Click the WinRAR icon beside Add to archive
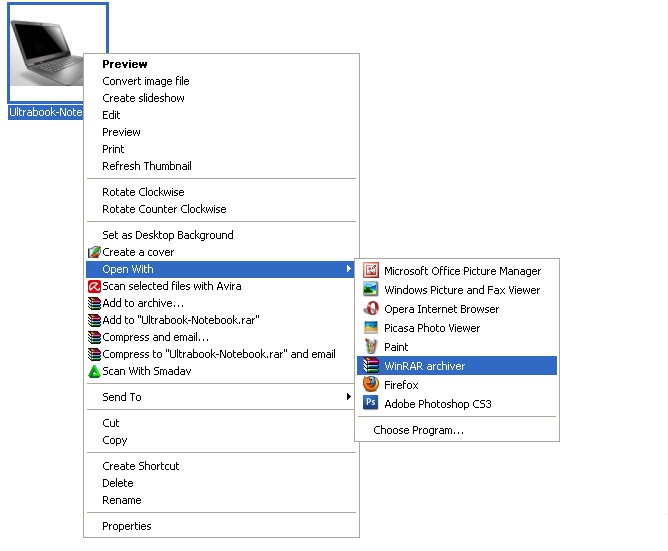The image size is (668, 551). [x=94, y=303]
